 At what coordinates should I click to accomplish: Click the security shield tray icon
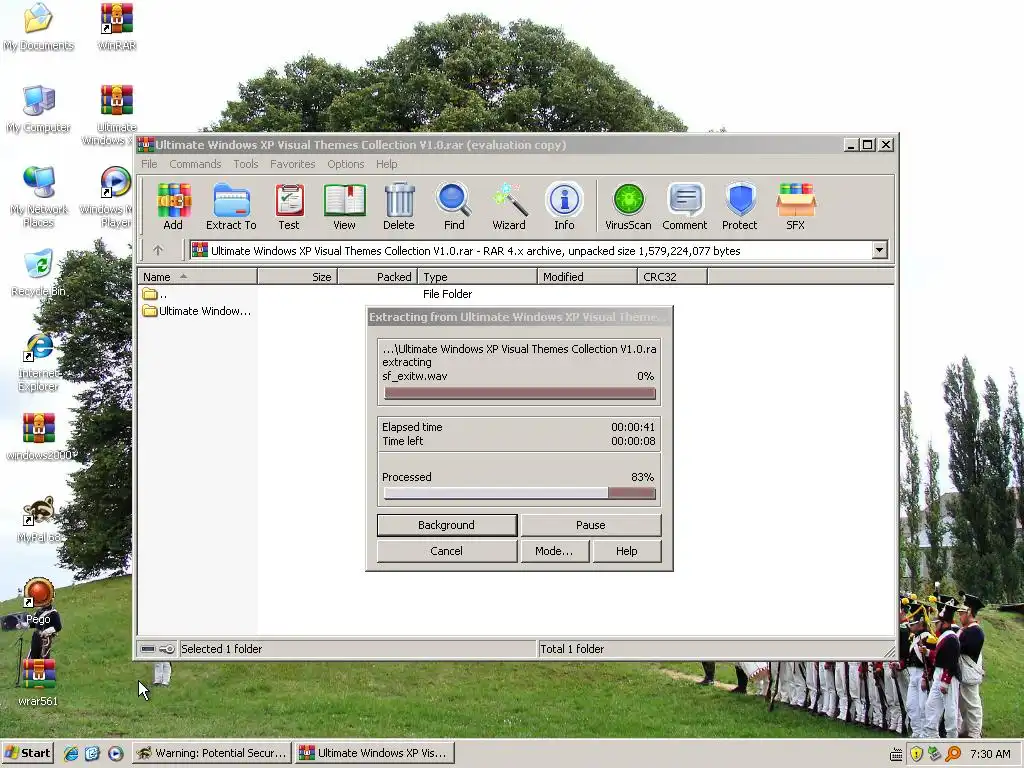pyautogui.click(x=916, y=754)
